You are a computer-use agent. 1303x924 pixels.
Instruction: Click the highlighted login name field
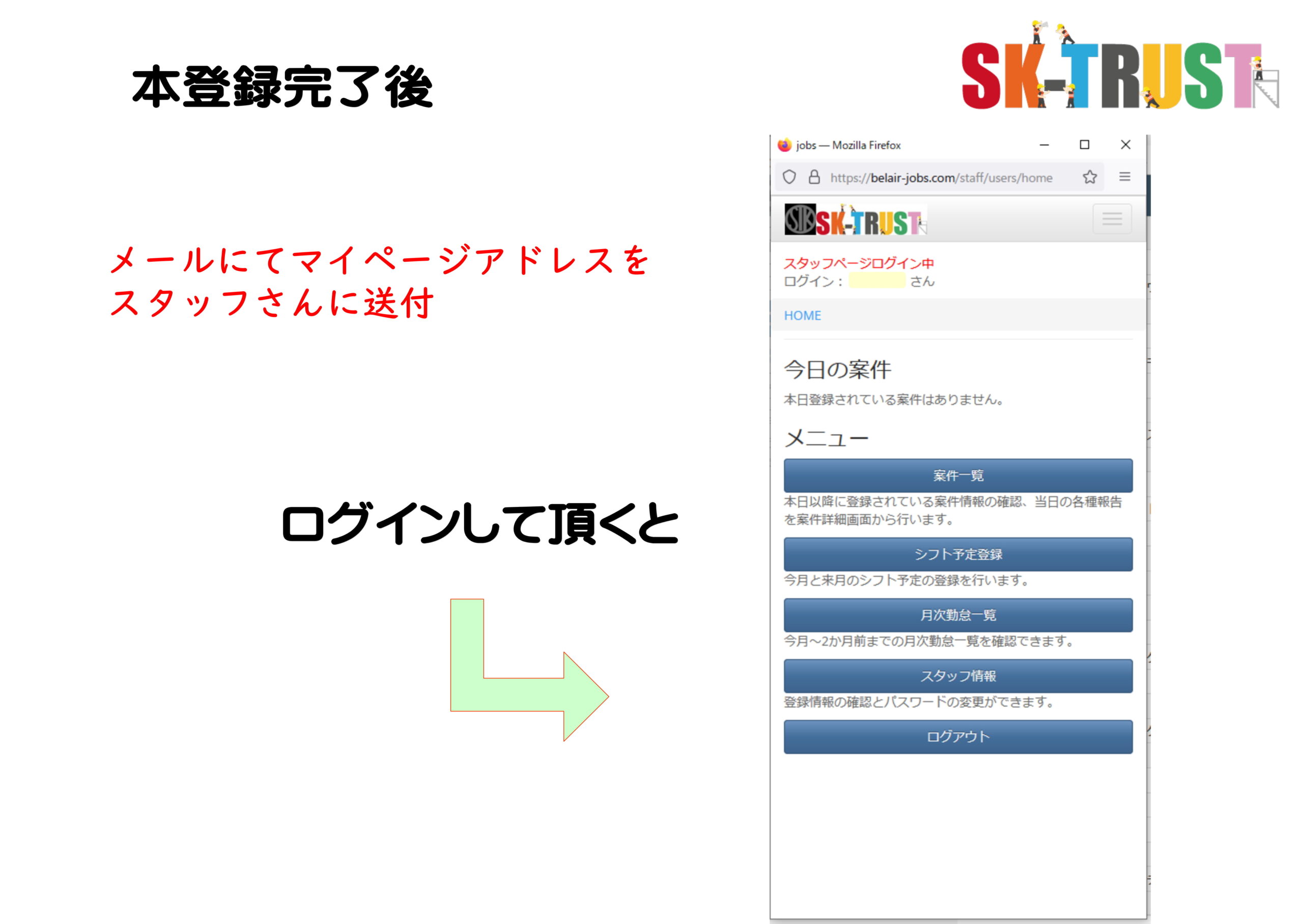click(x=876, y=281)
